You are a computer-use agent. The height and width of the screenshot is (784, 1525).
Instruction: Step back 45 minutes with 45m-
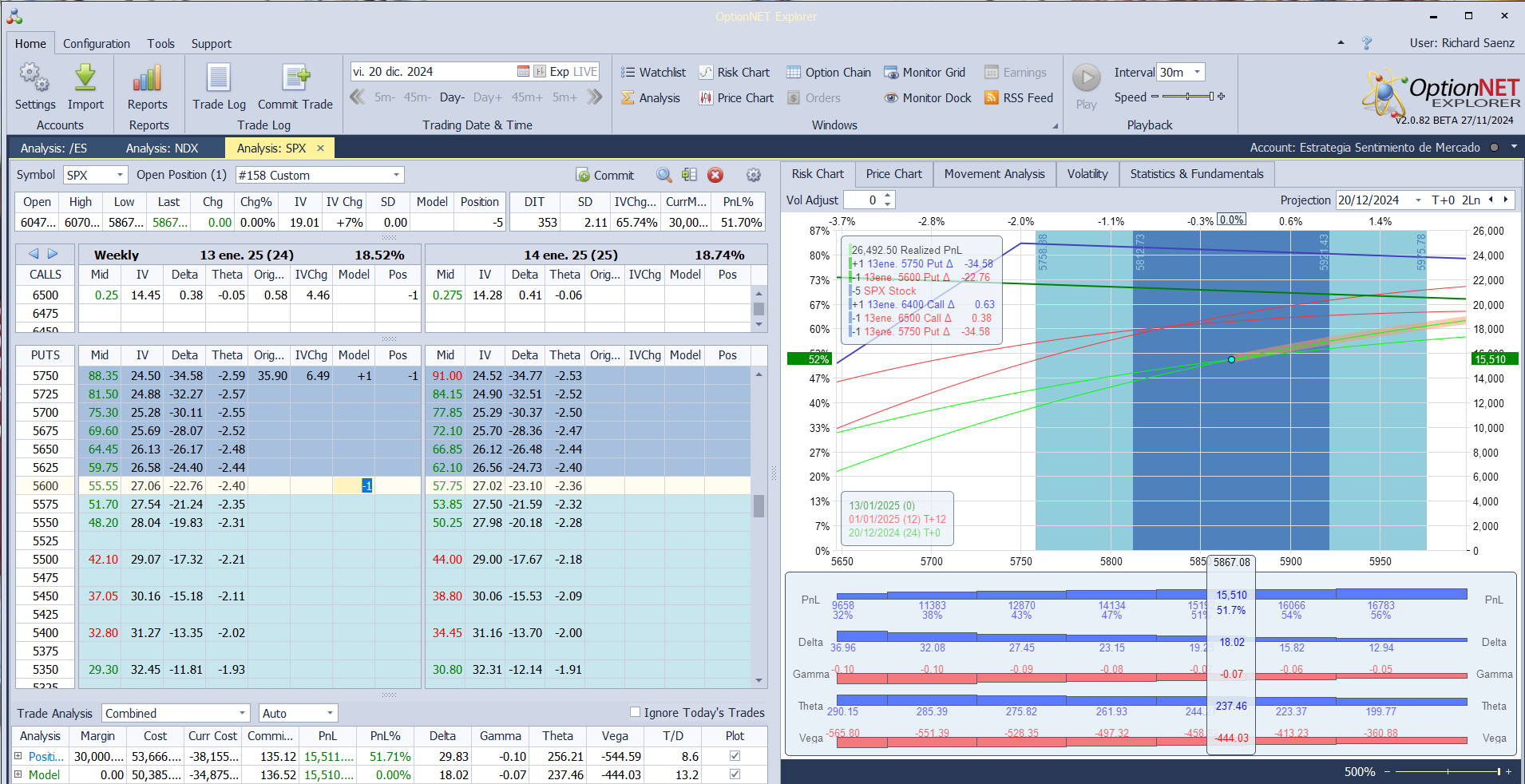point(417,97)
